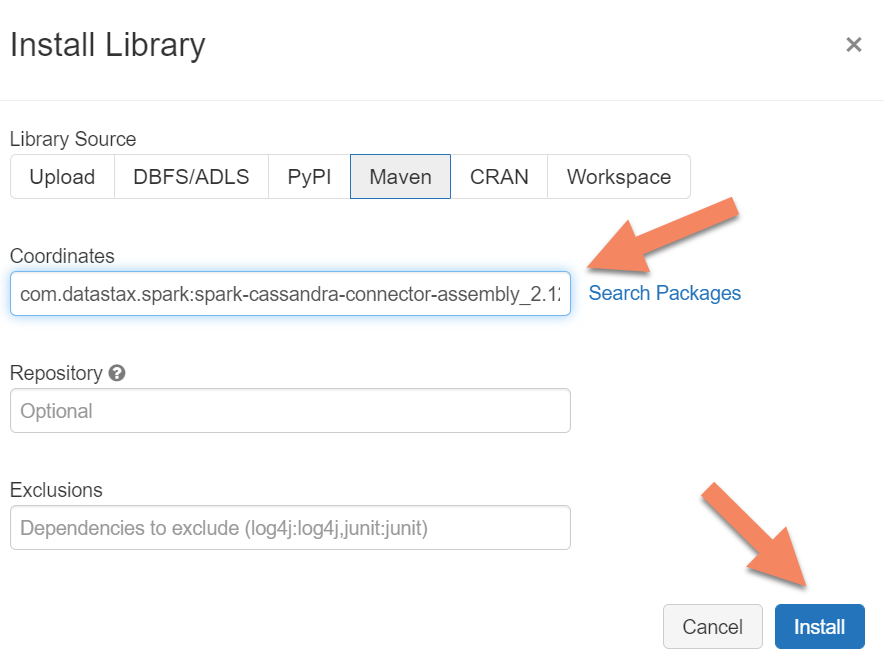Switch to the CRAN tab

pyautogui.click(x=499, y=176)
